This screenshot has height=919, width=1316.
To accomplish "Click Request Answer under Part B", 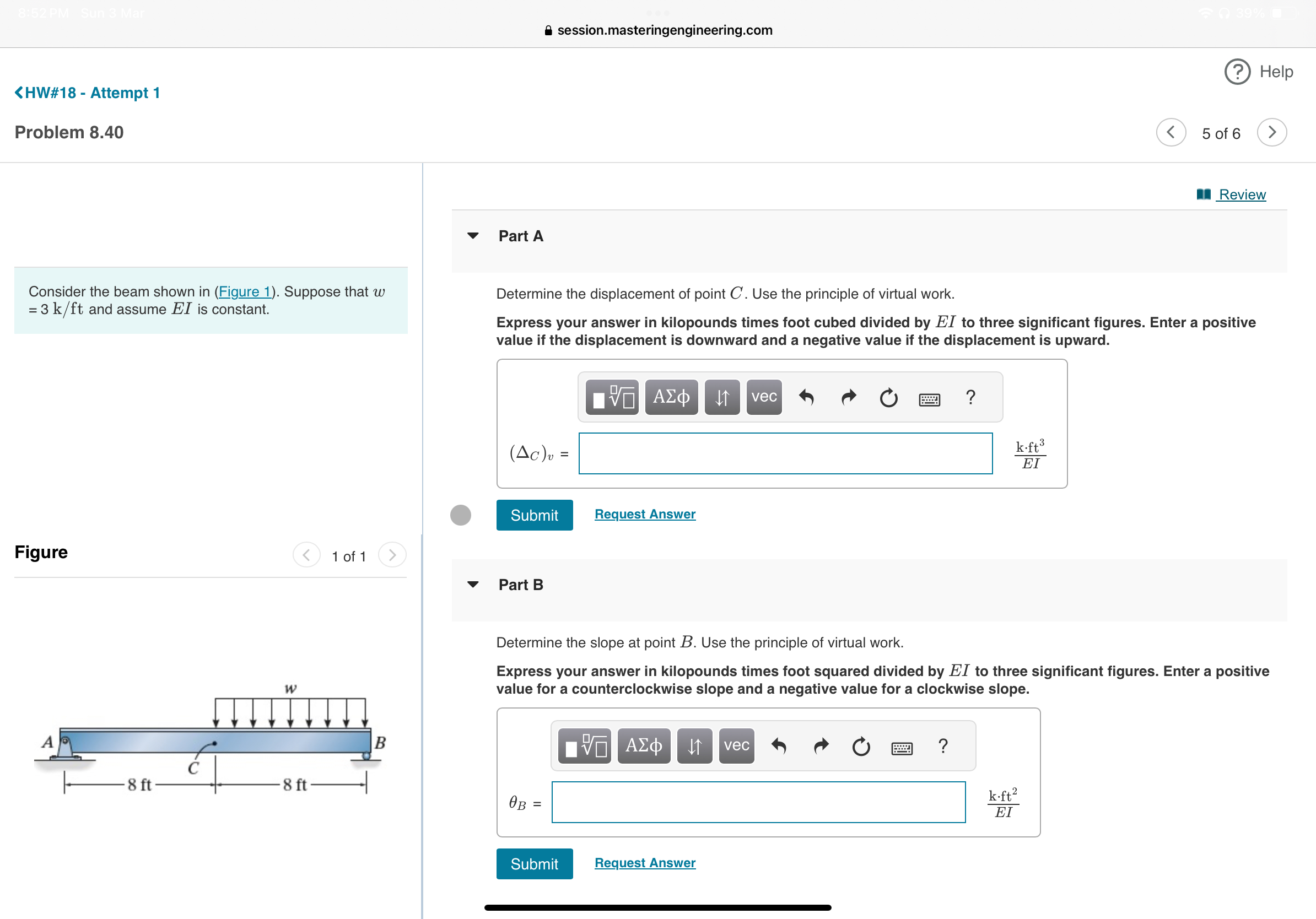I will point(644,862).
